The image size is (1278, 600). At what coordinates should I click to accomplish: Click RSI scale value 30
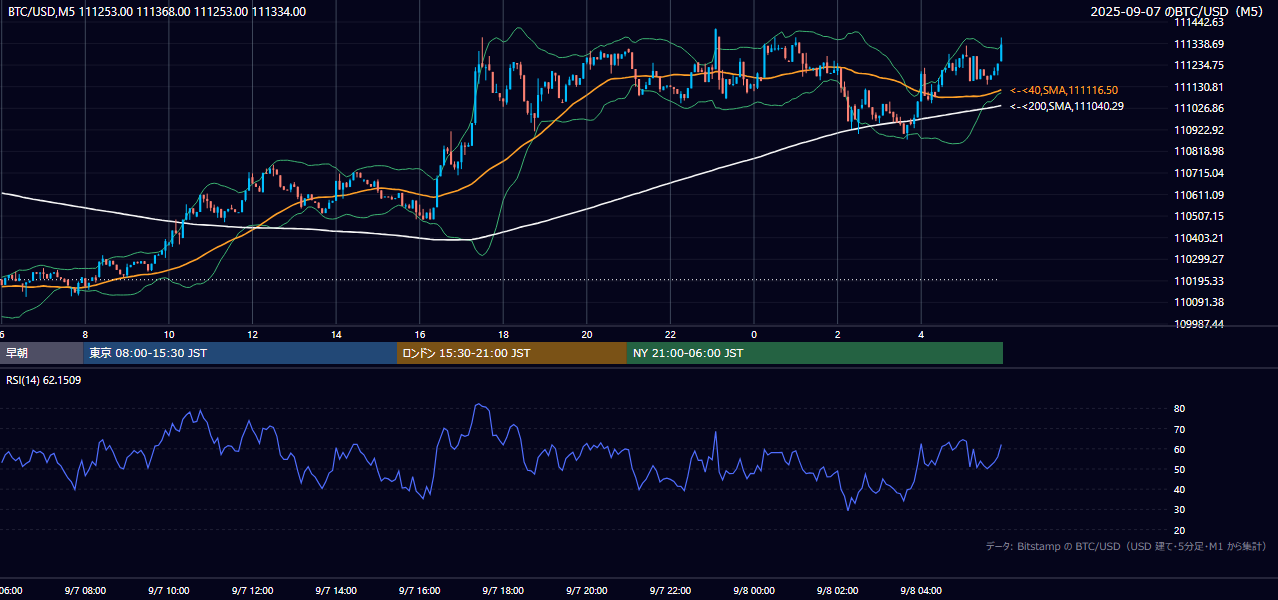pos(1179,510)
